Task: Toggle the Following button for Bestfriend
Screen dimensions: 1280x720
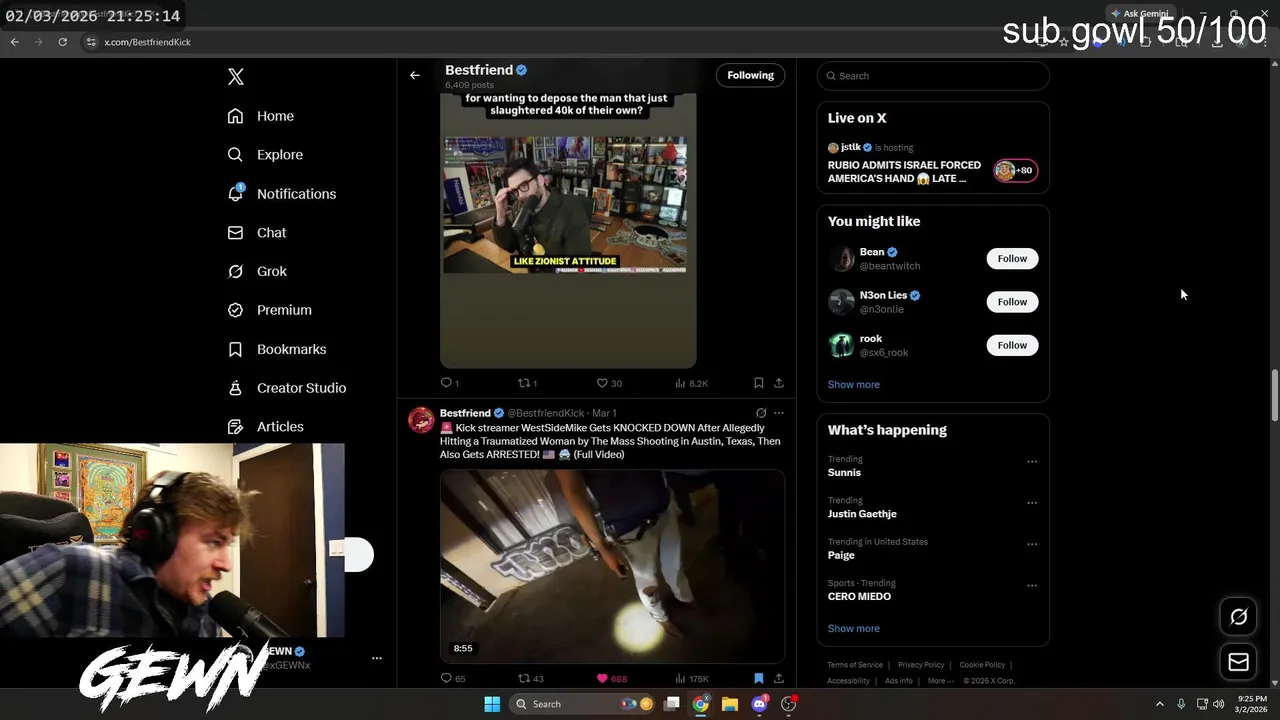Action: pos(750,75)
